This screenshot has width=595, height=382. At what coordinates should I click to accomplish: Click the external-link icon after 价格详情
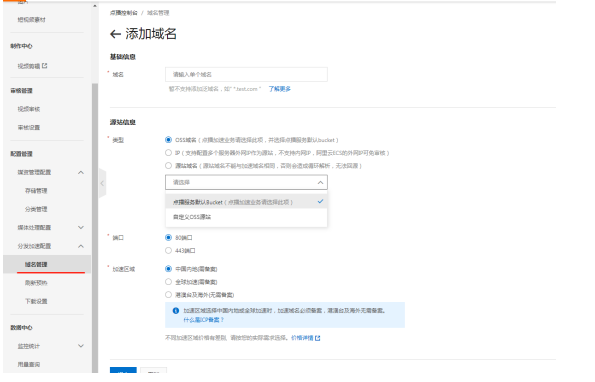point(318,338)
